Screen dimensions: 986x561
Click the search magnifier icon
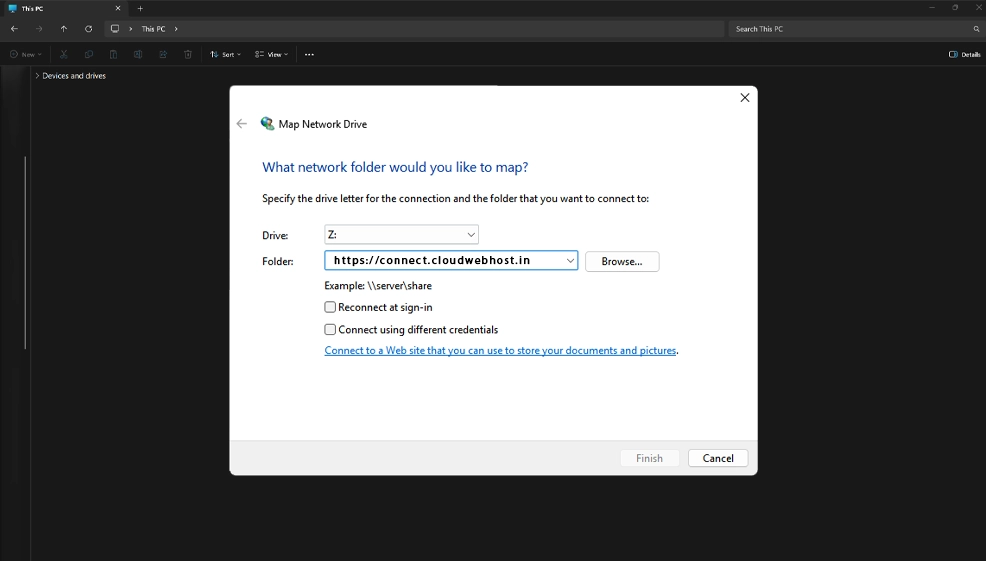point(977,29)
